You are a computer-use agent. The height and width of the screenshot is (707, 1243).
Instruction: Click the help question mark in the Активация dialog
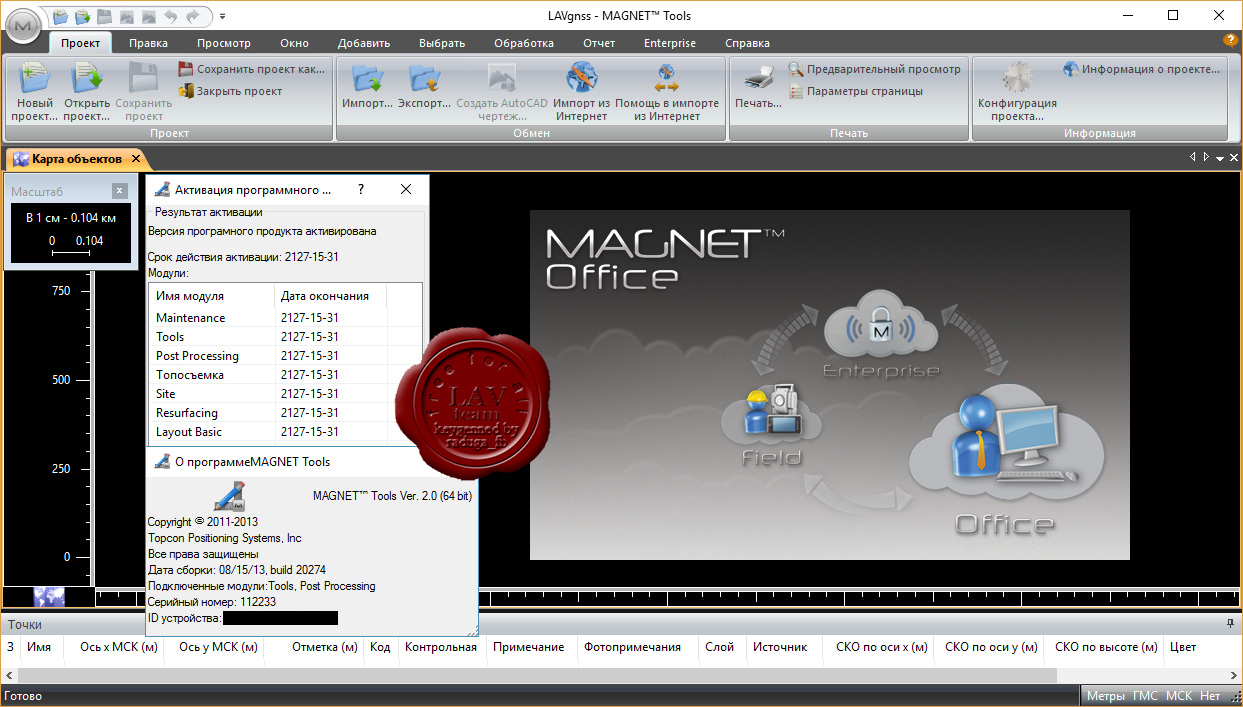tap(361, 189)
